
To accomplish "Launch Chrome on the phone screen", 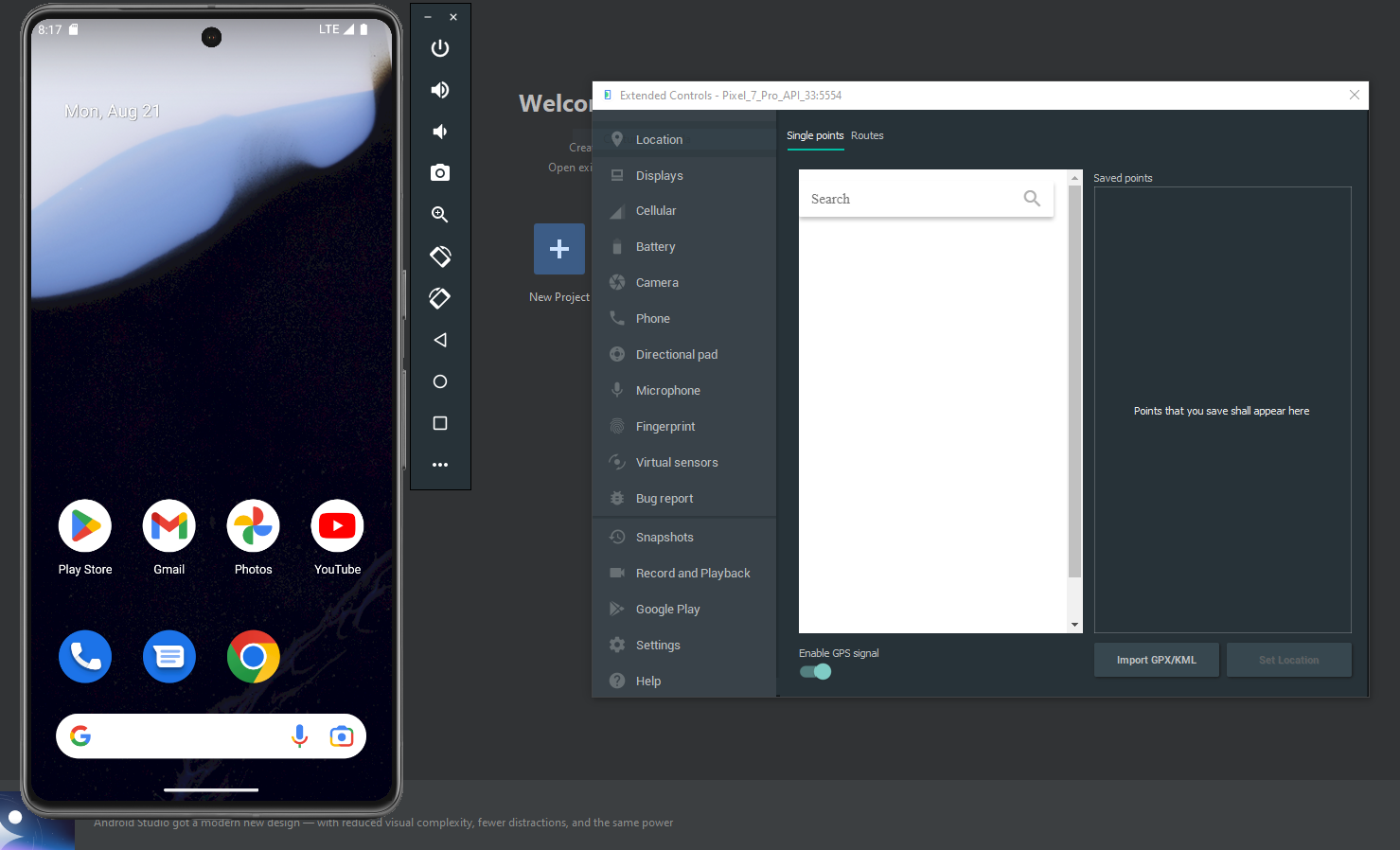I will (x=253, y=657).
